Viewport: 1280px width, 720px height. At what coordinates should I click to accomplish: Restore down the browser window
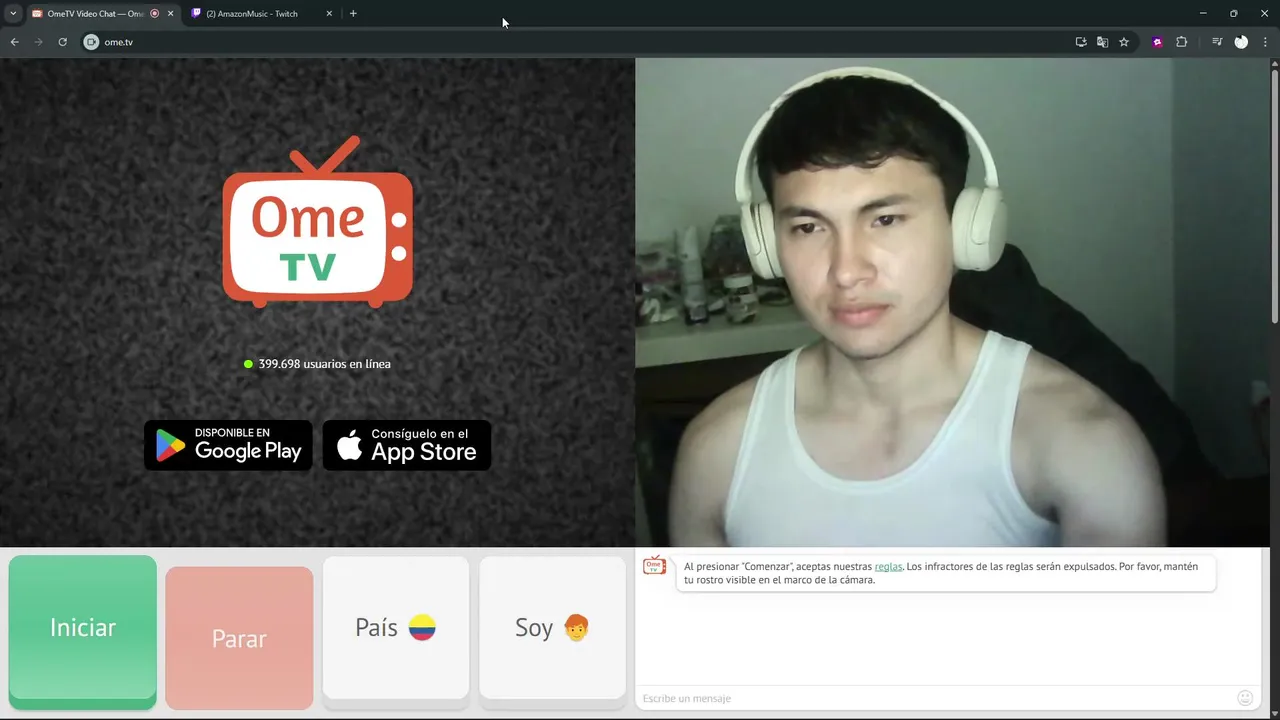coord(1233,13)
